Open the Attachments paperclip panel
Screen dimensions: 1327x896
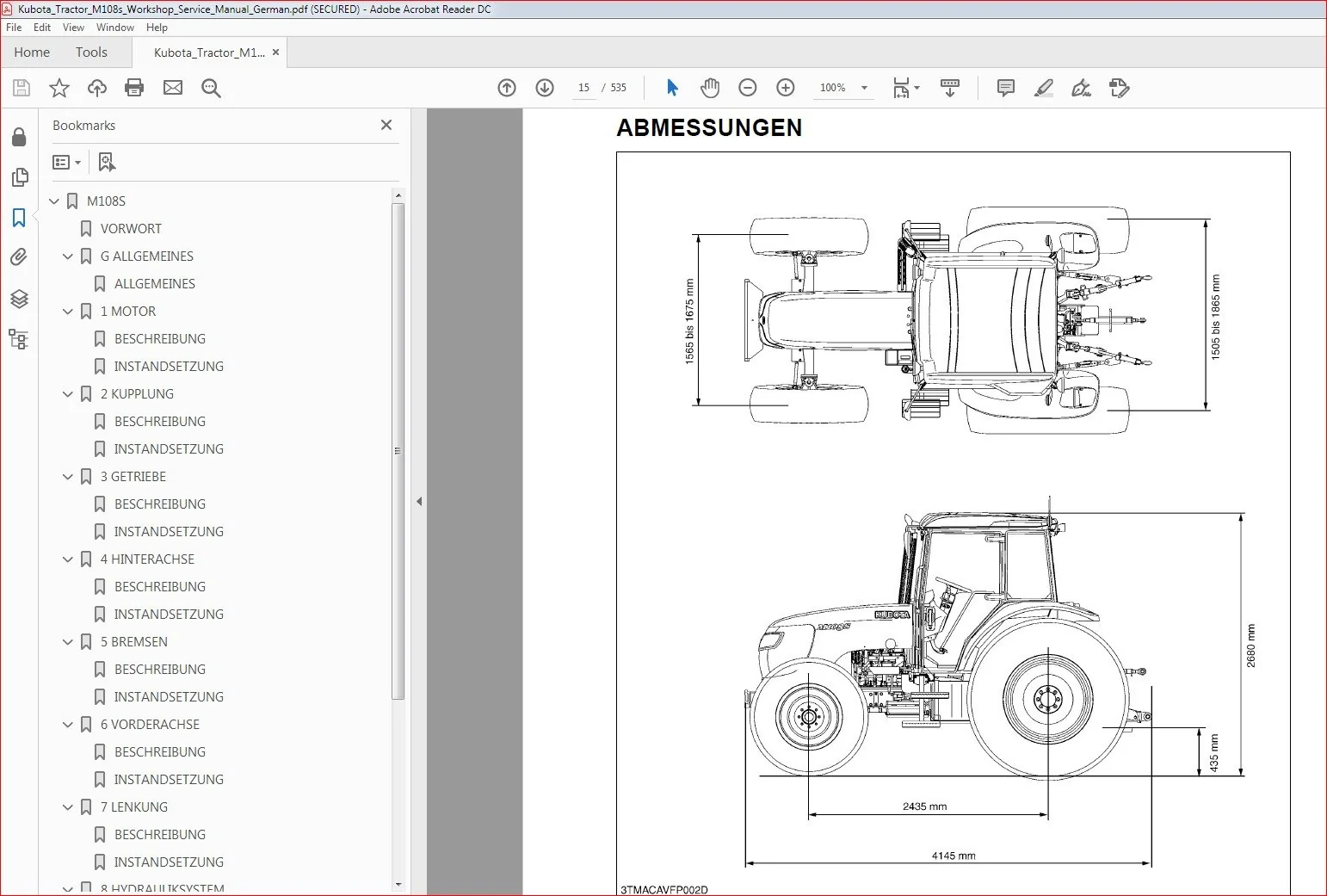[x=19, y=257]
